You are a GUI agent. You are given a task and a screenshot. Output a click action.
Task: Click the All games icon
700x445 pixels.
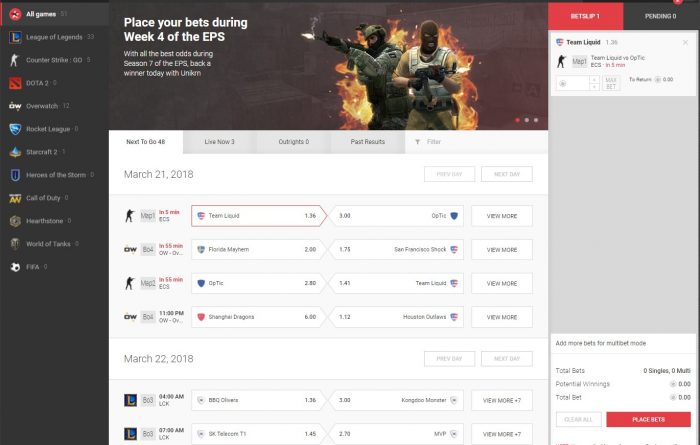click(x=15, y=14)
